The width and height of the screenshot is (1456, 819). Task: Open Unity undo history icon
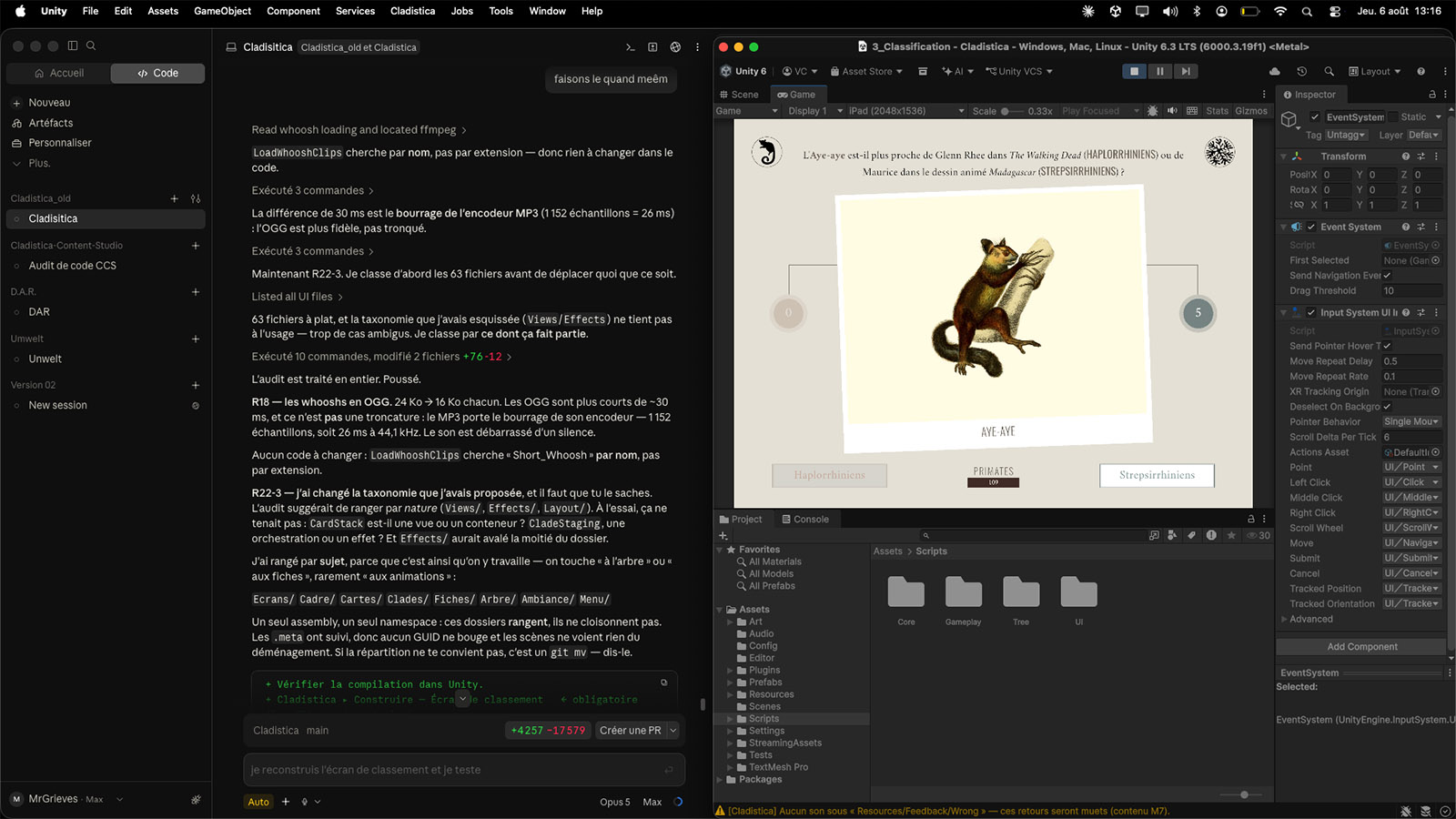point(1301,71)
